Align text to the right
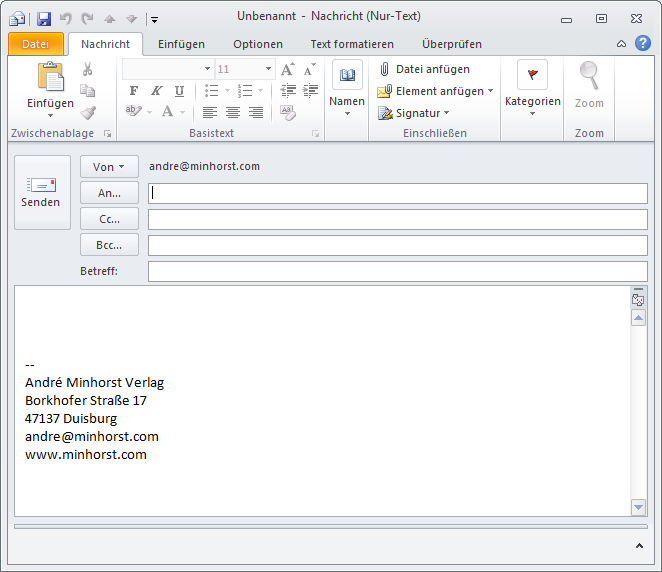 pos(256,112)
